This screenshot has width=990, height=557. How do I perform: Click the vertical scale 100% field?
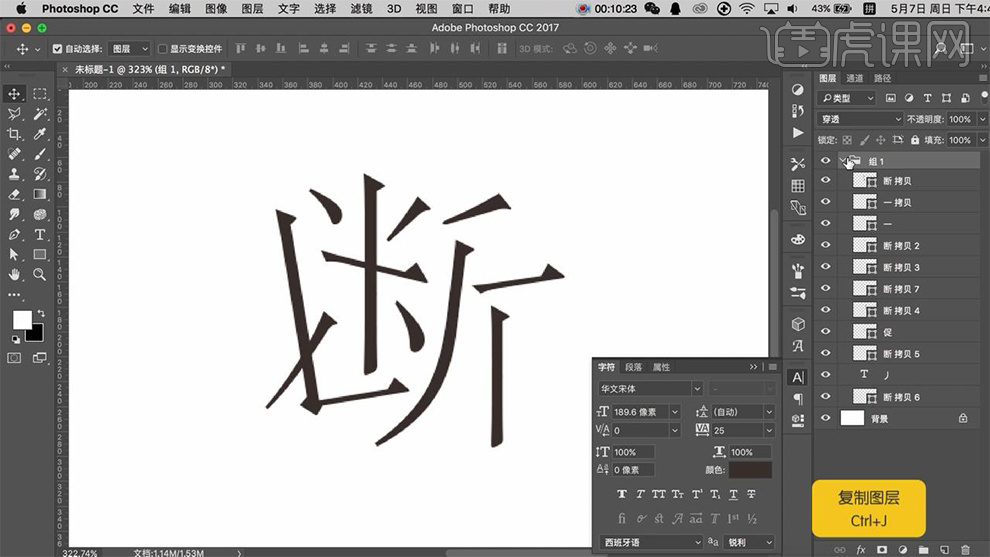pos(633,452)
